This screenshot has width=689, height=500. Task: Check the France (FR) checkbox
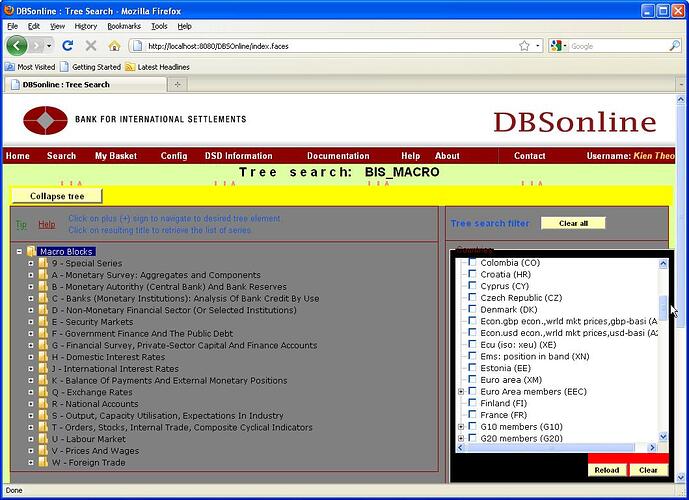pos(472,414)
